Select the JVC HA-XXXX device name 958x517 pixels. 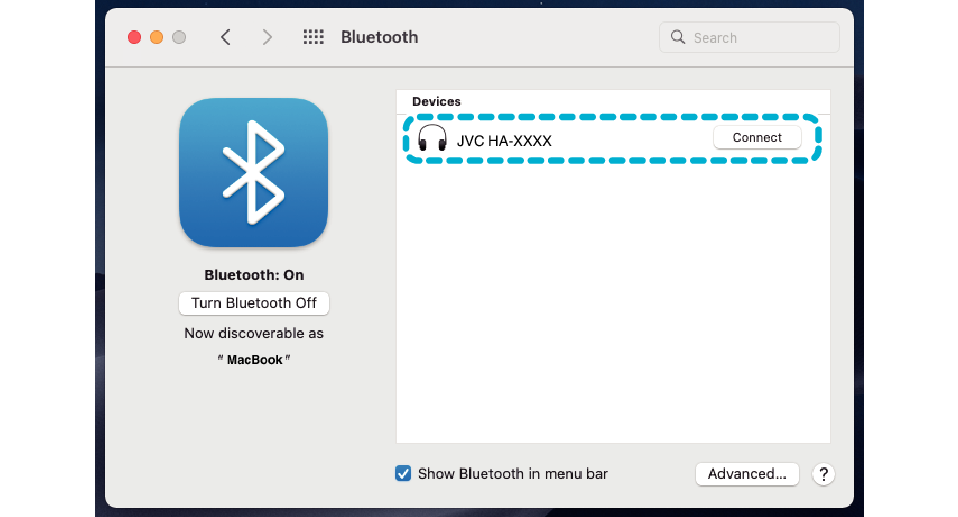504,140
